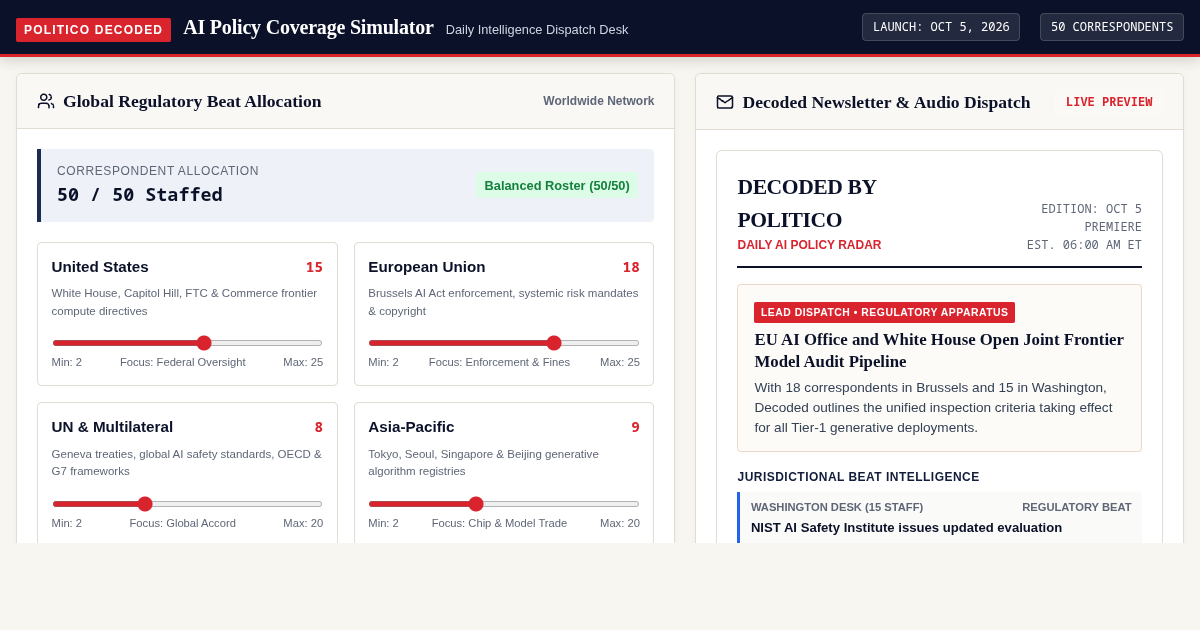Click the AI Policy Coverage Simulator title
Image resolution: width=1200 pixels, height=630 pixels.
click(x=308, y=28)
